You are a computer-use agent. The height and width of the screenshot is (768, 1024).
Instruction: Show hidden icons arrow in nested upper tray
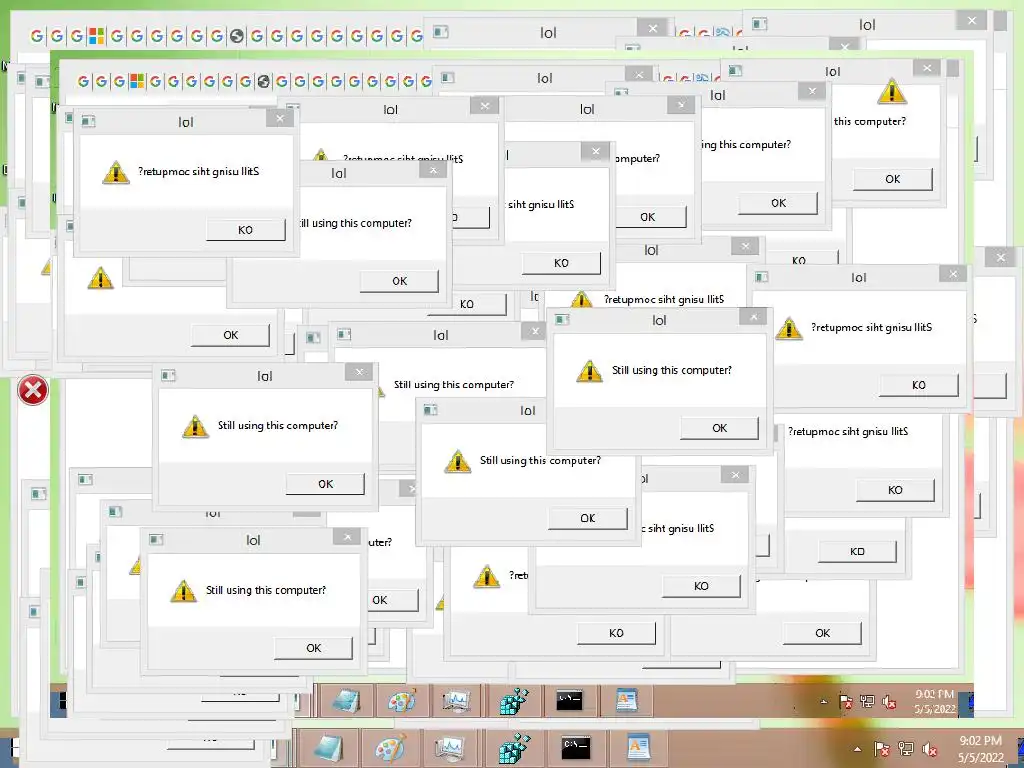tap(824, 702)
